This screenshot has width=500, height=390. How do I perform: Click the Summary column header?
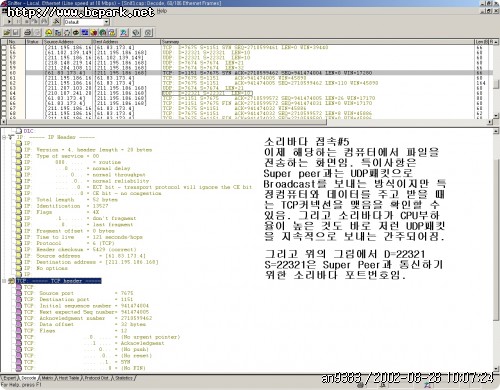pos(318,42)
